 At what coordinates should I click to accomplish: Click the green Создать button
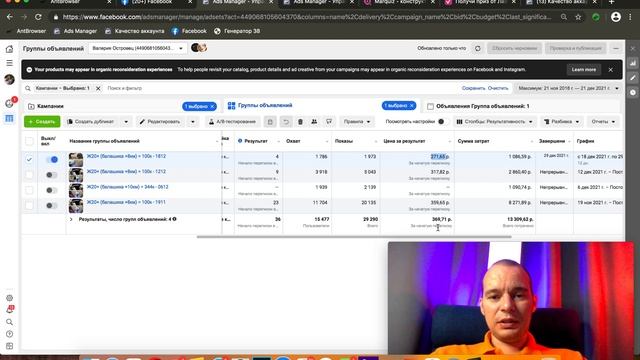coord(42,122)
